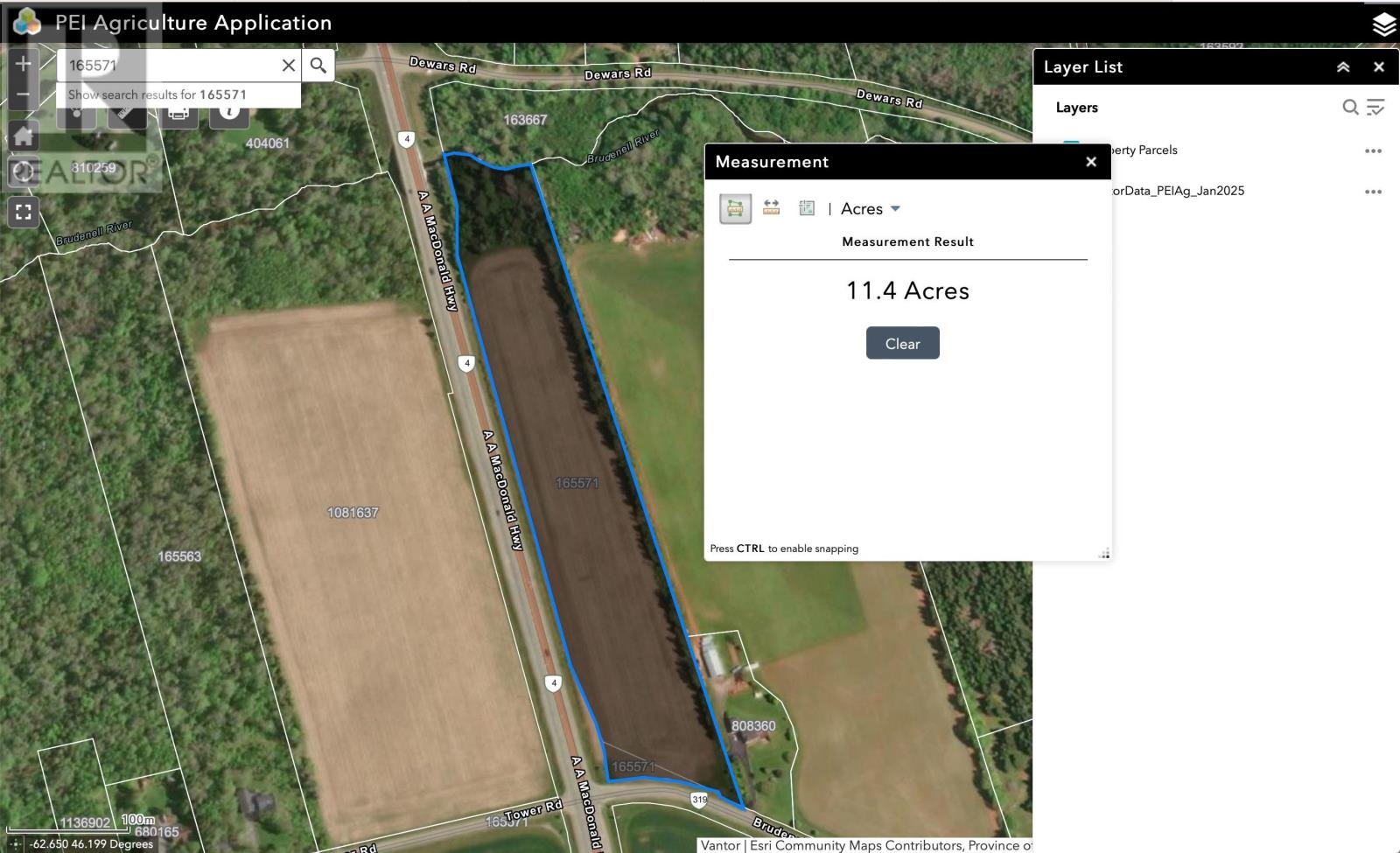Viewport: 1400px width, 853px height.
Task: Activate the My Location compass icon
Action: [x=22, y=173]
